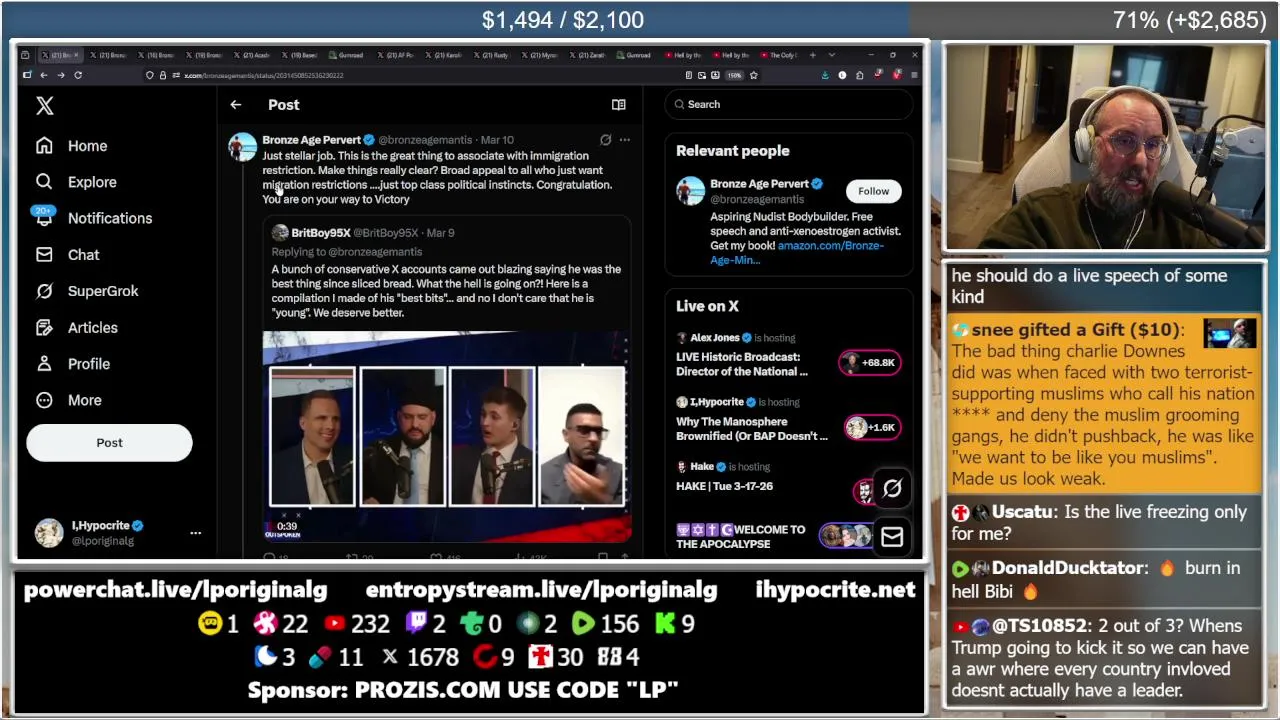Click the browser Back arrow
1280x720 pixels.
point(44,75)
